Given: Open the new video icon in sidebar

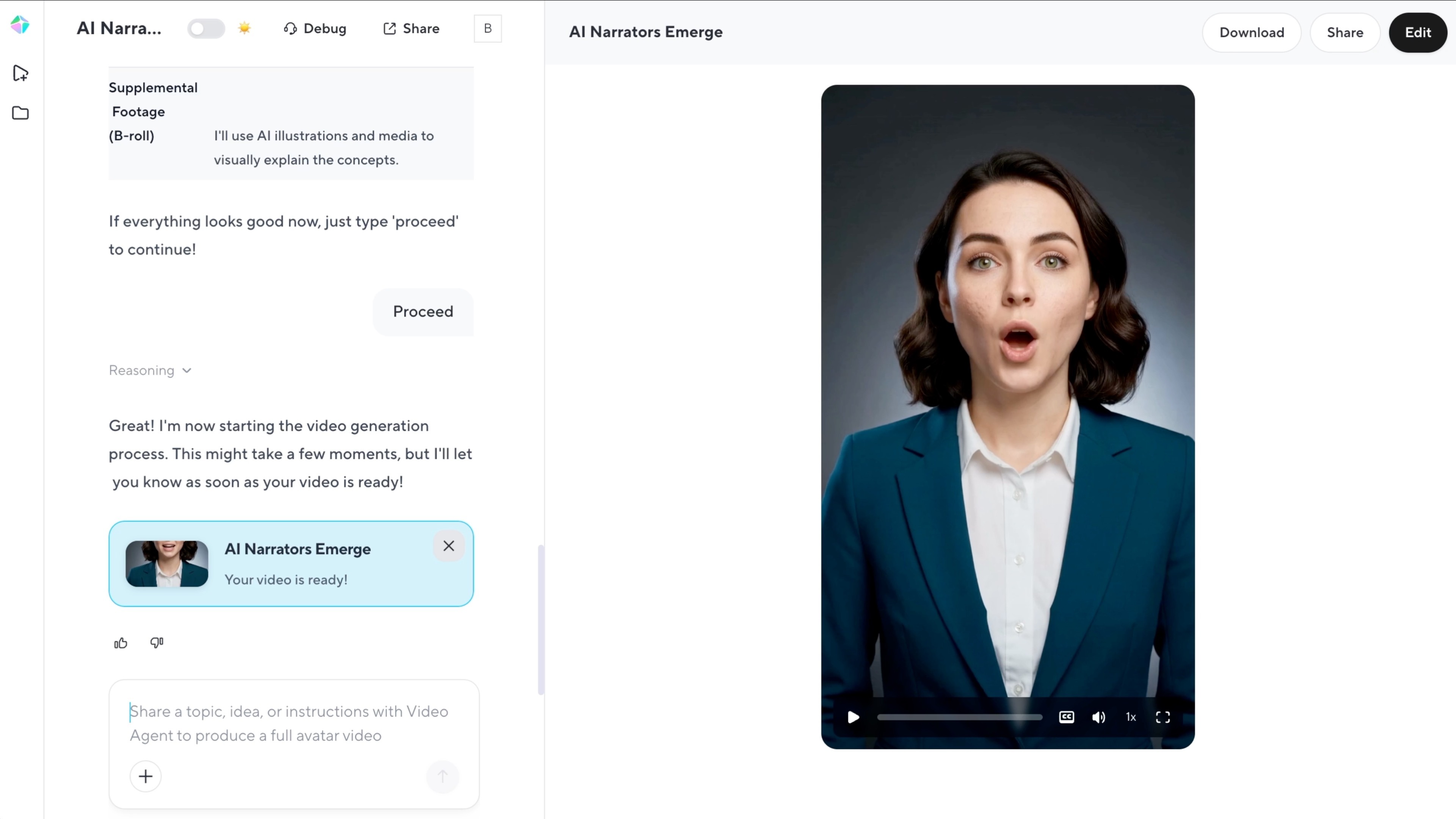Looking at the screenshot, I should click(20, 73).
